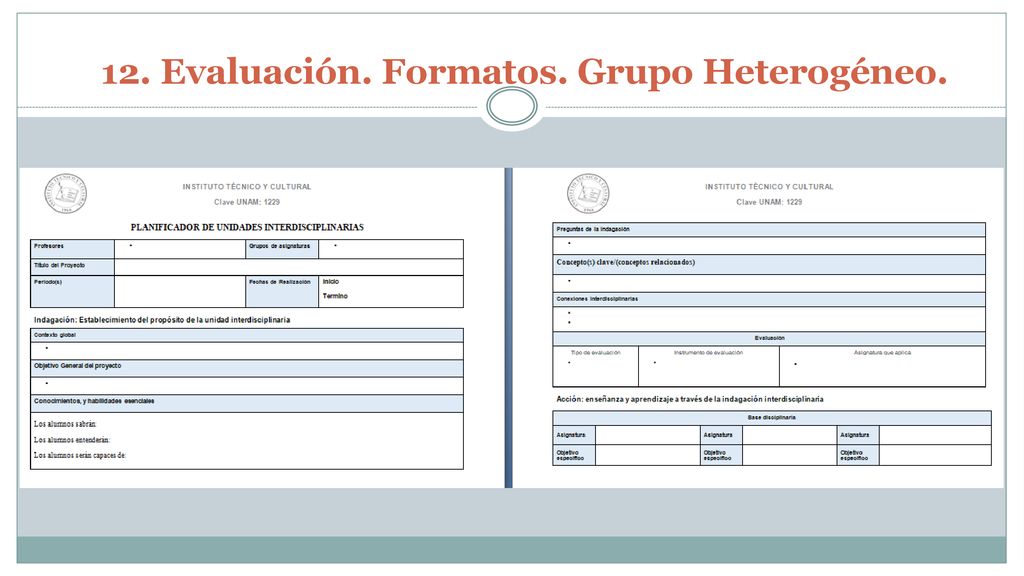Click the "Los alumnos serán capaces de" line
The height and width of the screenshot is (576, 1024).
pyautogui.click(x=80, y=455)
